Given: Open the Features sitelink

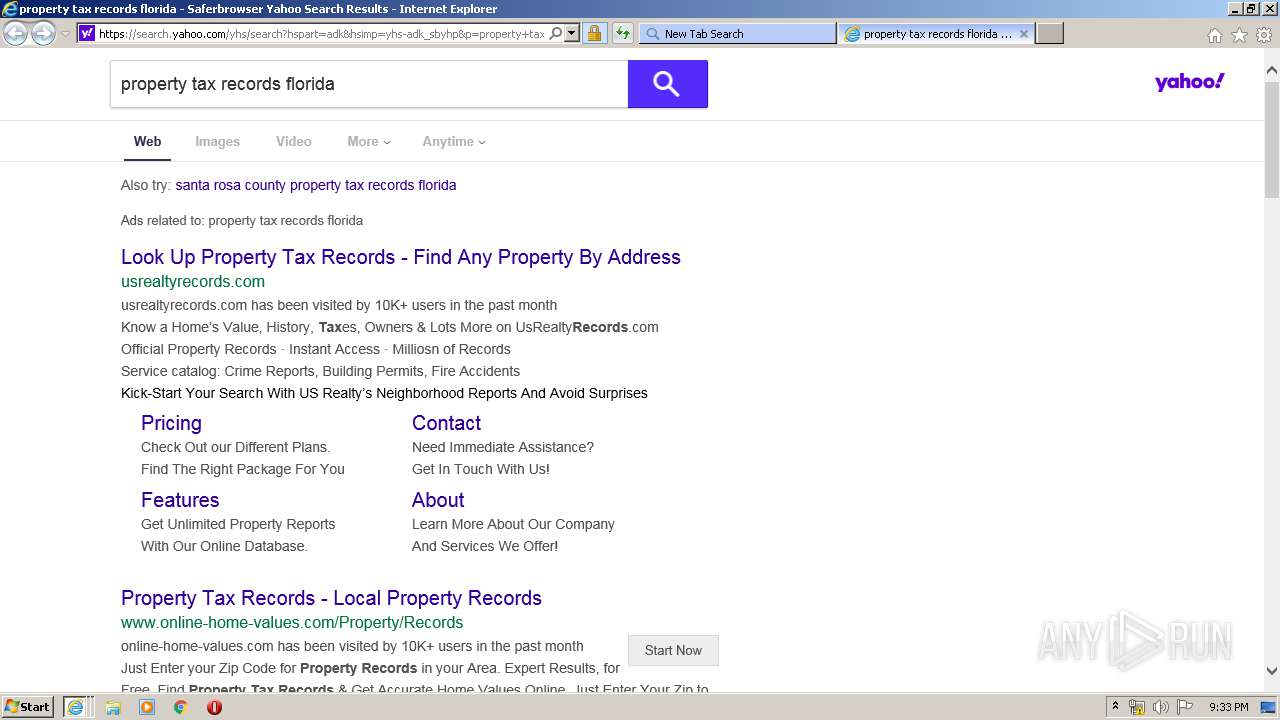Looking at the screenshot, I should pyautogui.click(x=180, y=500).
